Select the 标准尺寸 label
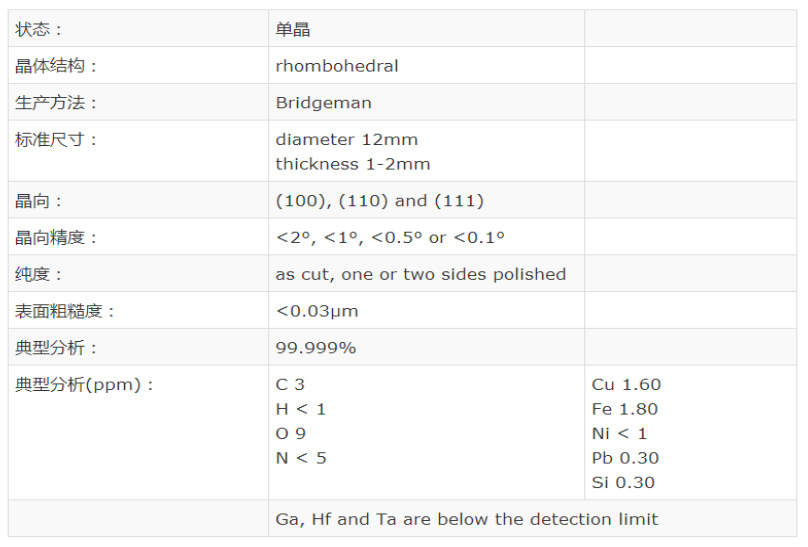 tap(56, 140)
